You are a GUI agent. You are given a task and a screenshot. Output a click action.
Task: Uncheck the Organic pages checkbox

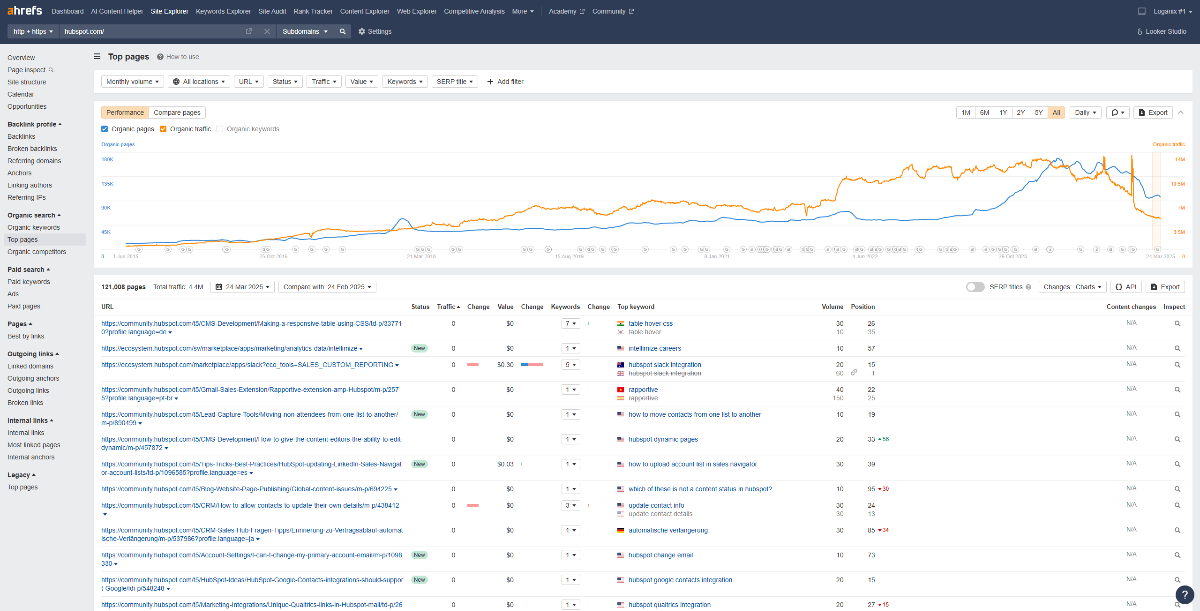point(105,129)
